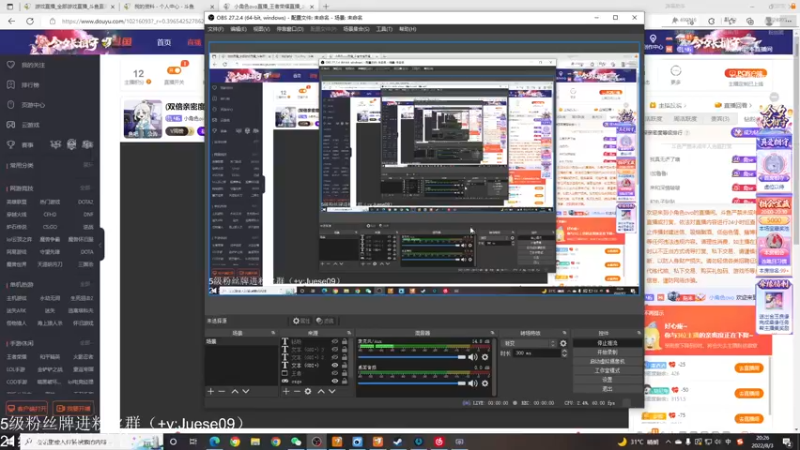Move the selected source down in the list

click(332, 391)
